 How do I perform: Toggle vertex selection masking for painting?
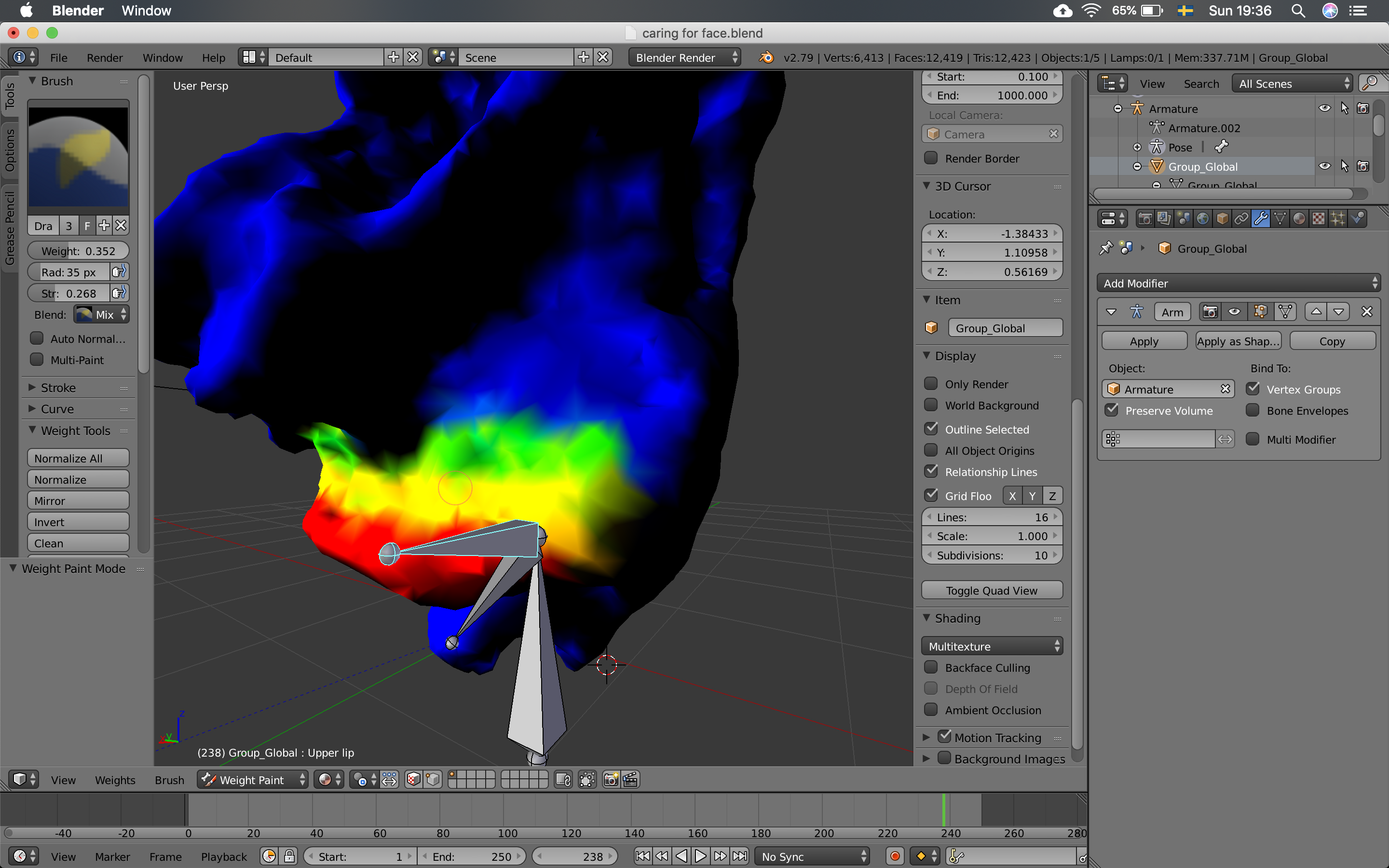click(x=434, y=779)
